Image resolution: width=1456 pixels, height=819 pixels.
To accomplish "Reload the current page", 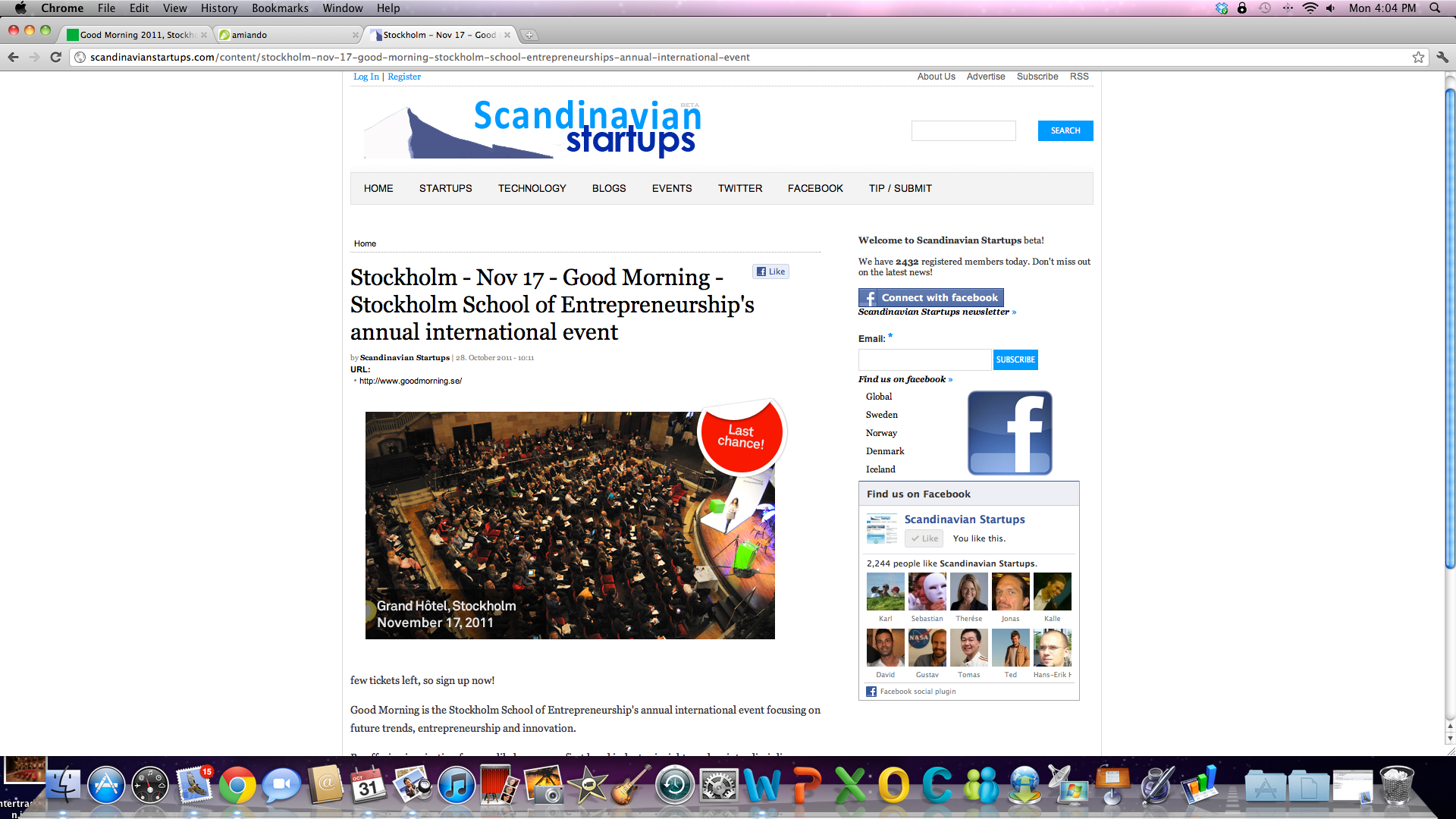I will 55,57.
